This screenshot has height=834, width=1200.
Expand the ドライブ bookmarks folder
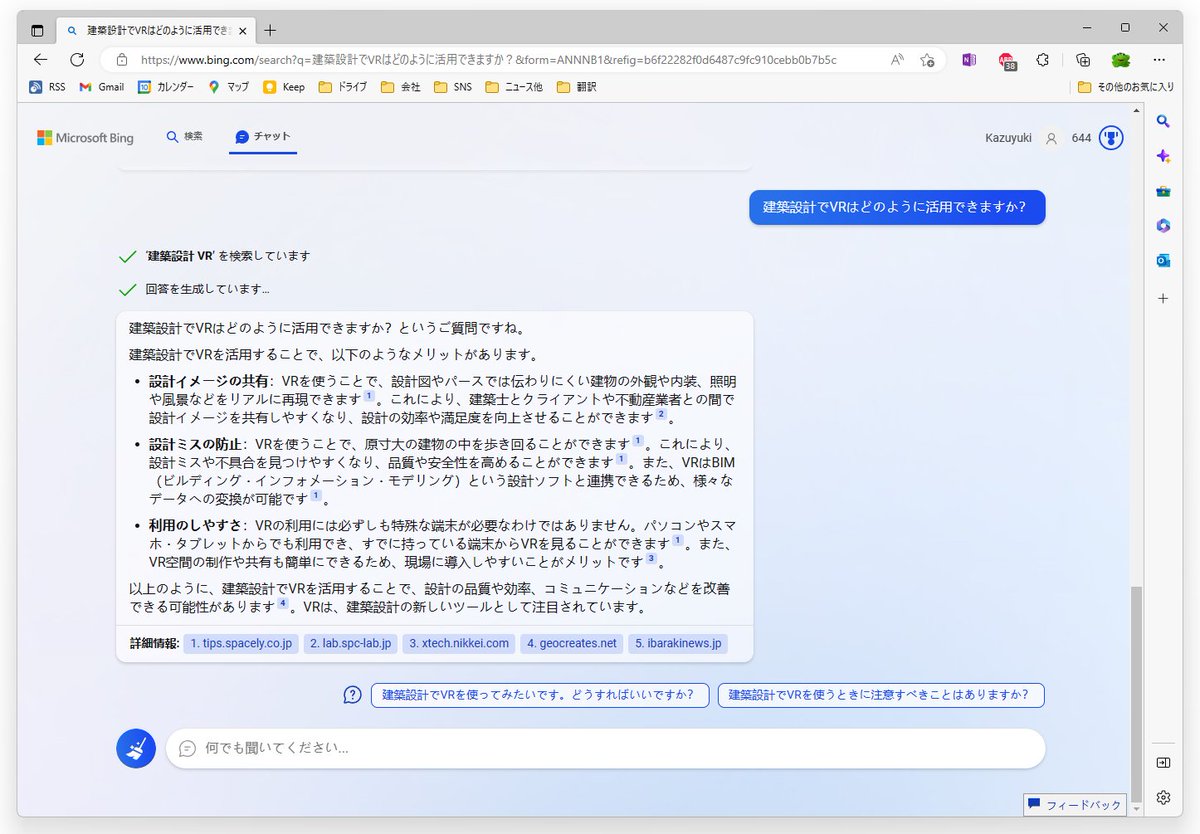343,87
